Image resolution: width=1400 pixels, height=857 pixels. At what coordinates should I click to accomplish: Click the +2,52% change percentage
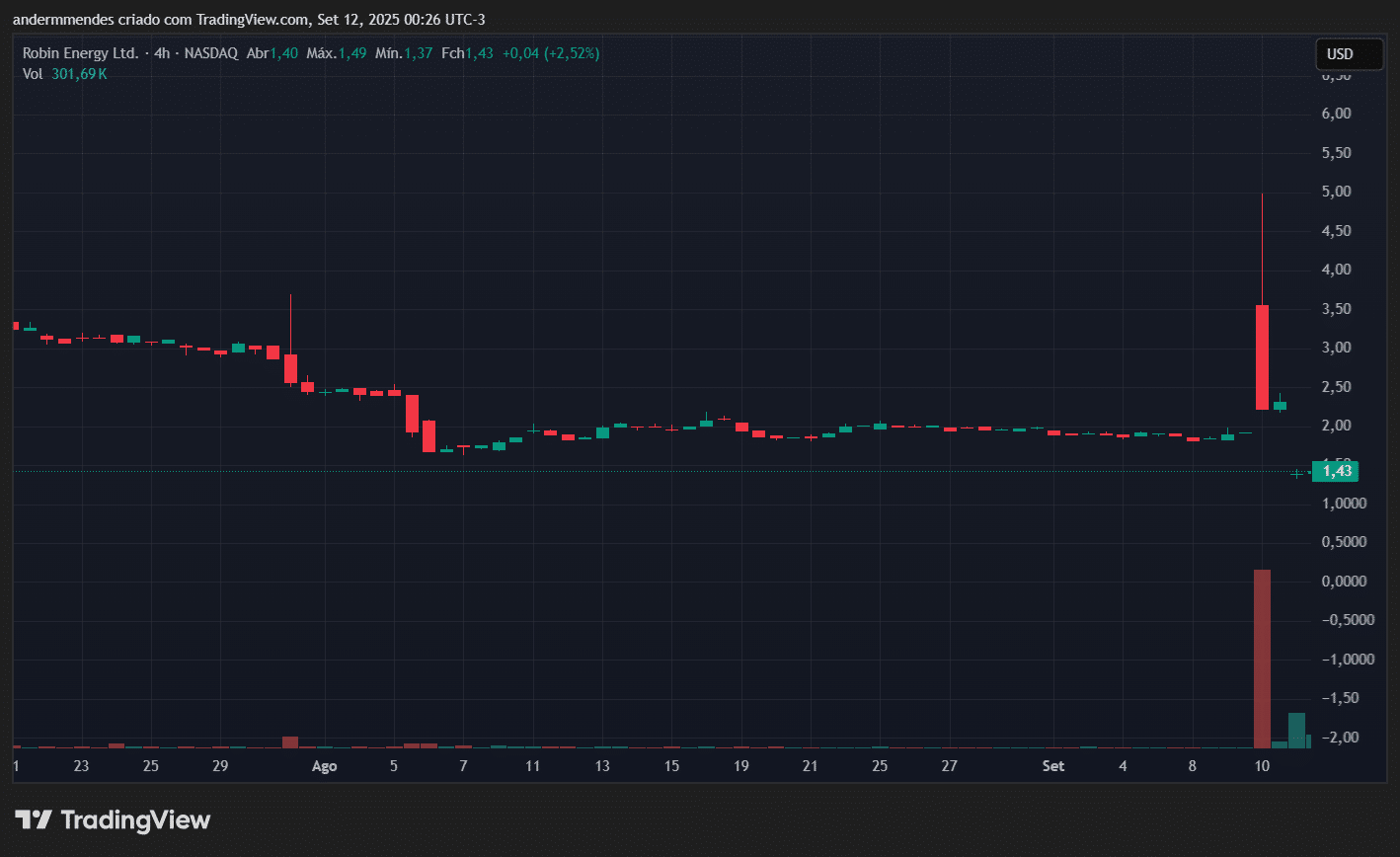569,53
